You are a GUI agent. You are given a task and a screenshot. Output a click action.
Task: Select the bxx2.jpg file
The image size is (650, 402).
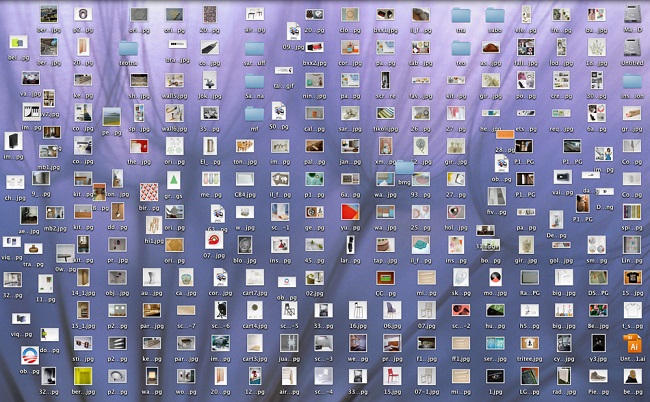click(315, 47)
